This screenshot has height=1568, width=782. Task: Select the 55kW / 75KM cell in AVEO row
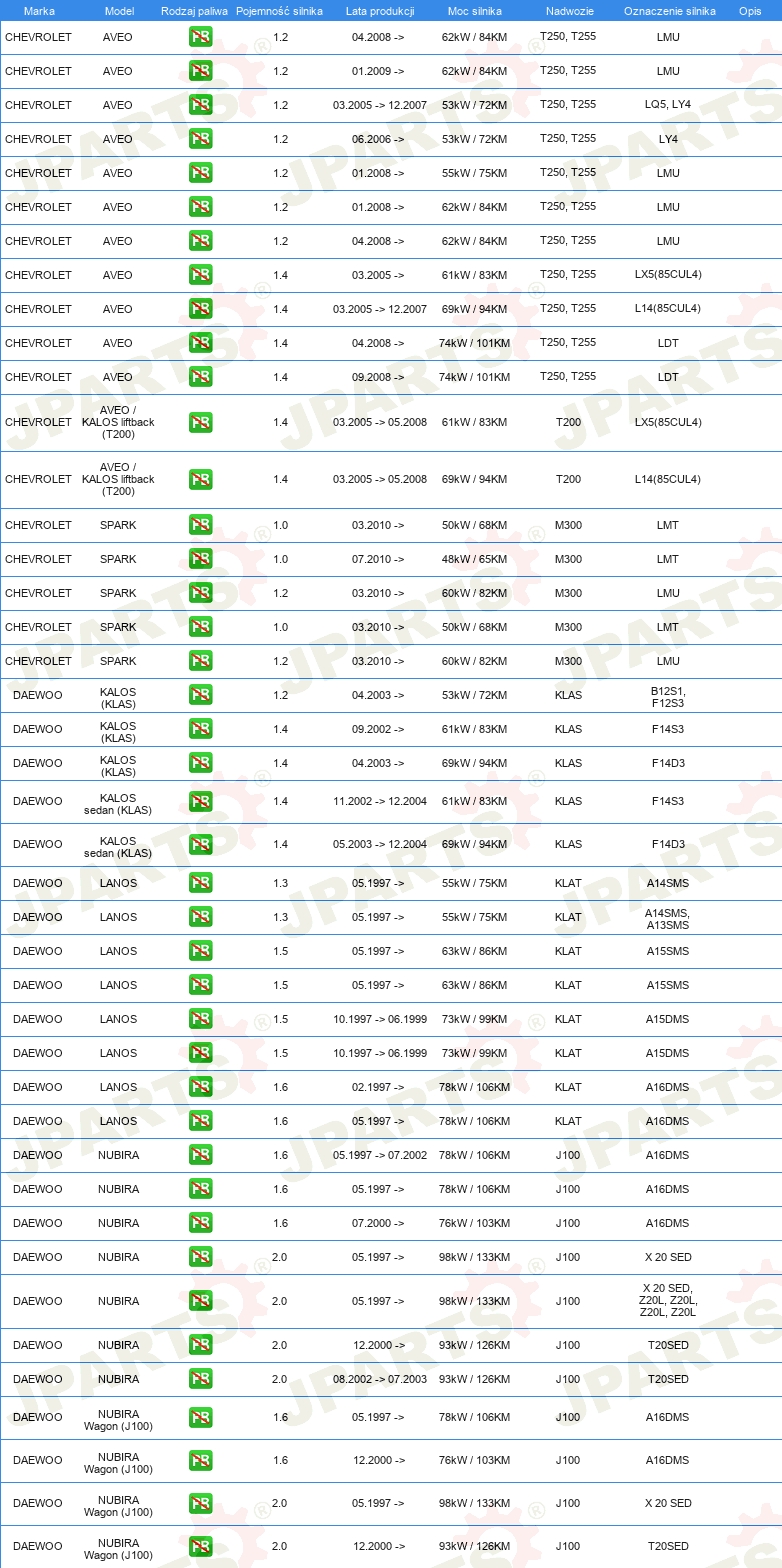point(474,173)
